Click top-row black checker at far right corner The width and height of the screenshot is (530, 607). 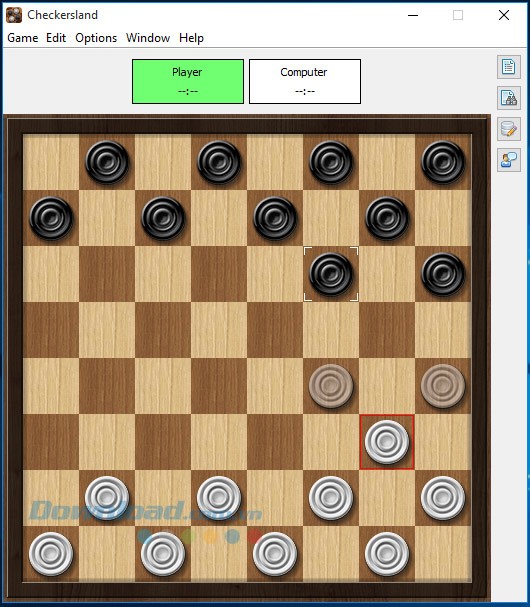(443, 162)
